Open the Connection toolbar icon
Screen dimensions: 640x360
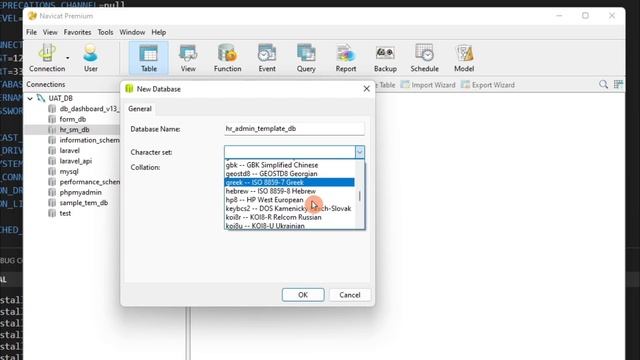pyautogui.click(x=47, y=58)
